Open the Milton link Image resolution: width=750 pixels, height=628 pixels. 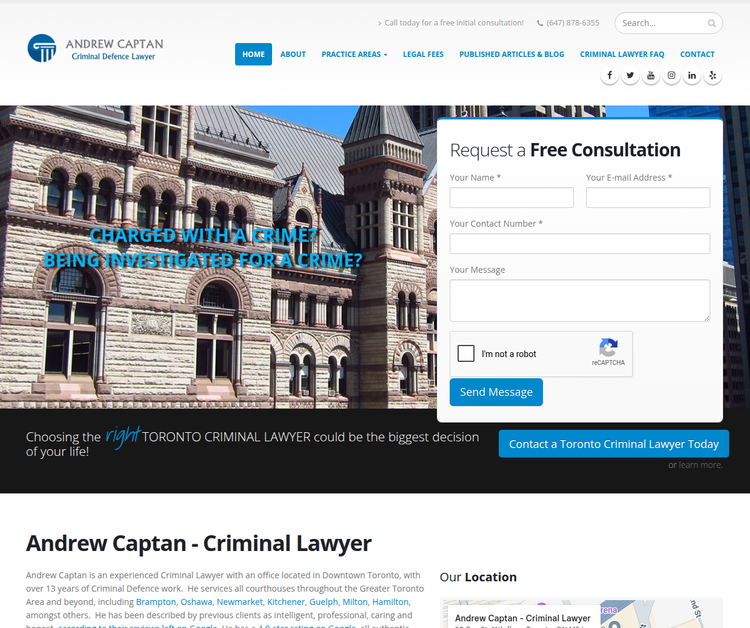(355, 602)
